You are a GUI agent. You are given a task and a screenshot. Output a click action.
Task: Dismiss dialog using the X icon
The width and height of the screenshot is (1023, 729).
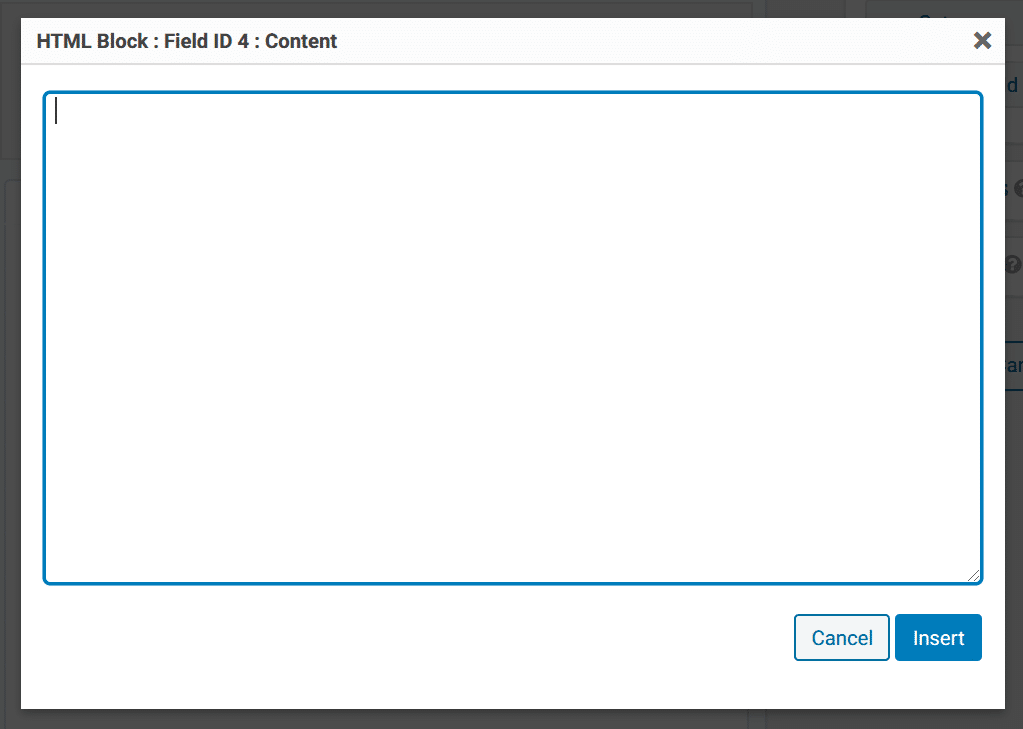(982, 40)
